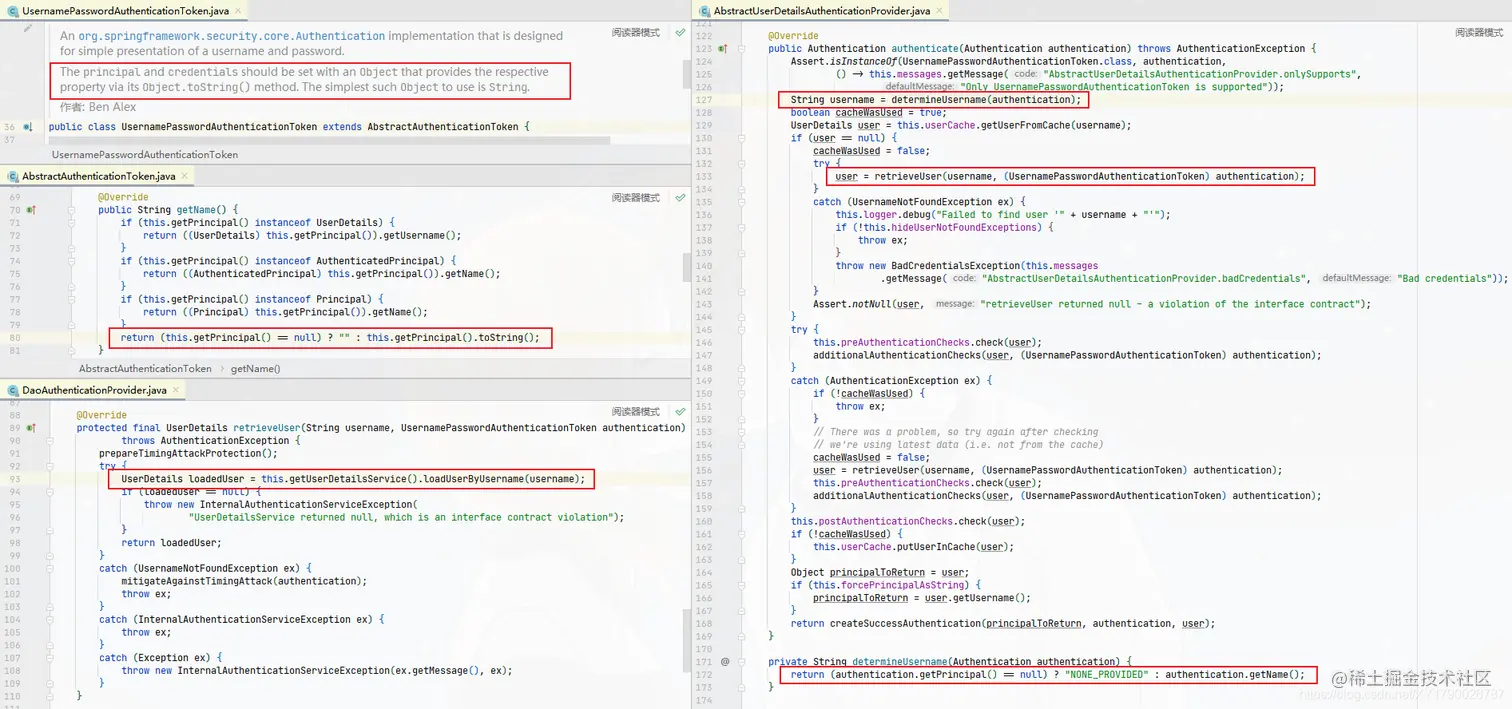This screenshot has width=1512, height=709.
Task: Click the override gutter icon on line 123
Action: point(722,49)
